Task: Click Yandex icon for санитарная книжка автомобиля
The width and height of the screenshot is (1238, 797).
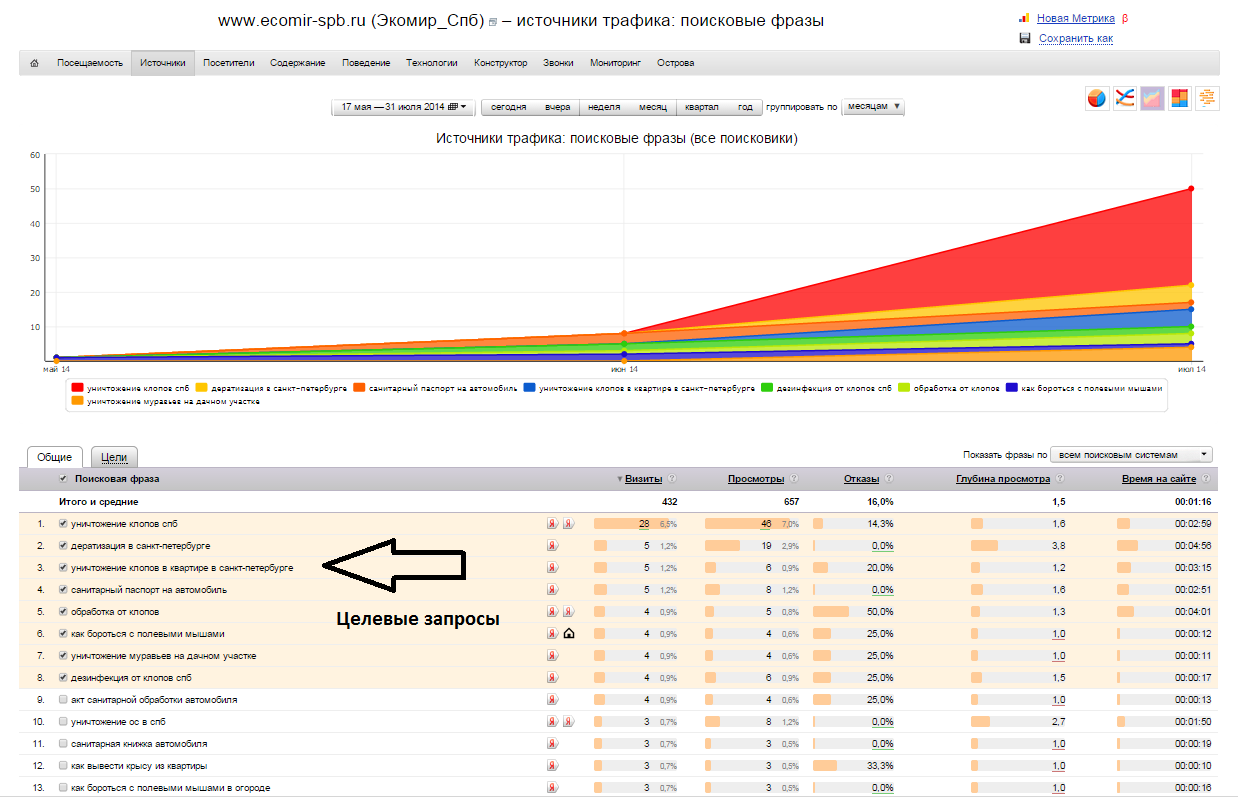Action: tap(551, 743)
